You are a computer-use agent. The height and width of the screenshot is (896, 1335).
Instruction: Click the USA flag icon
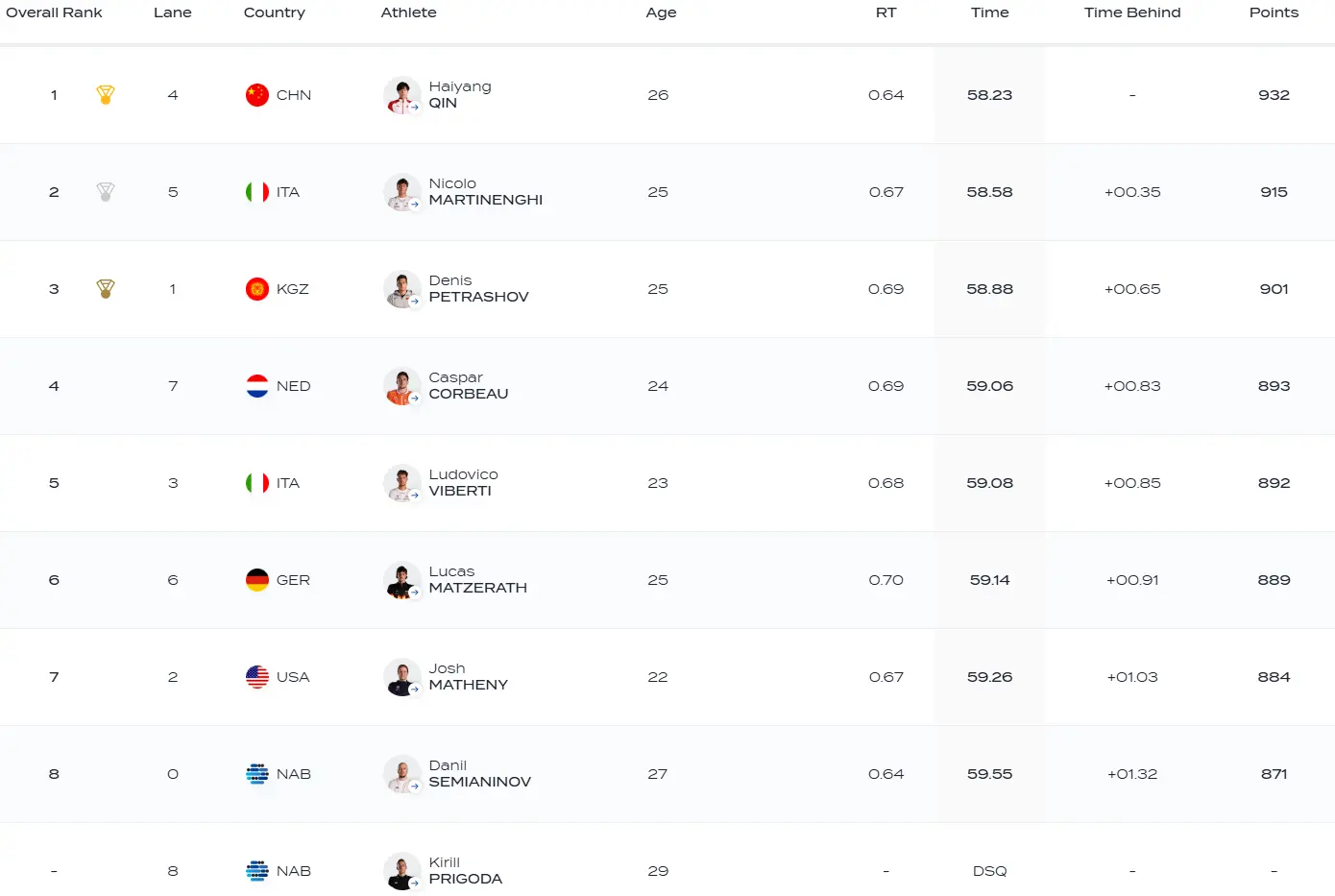tap(257, 677)
